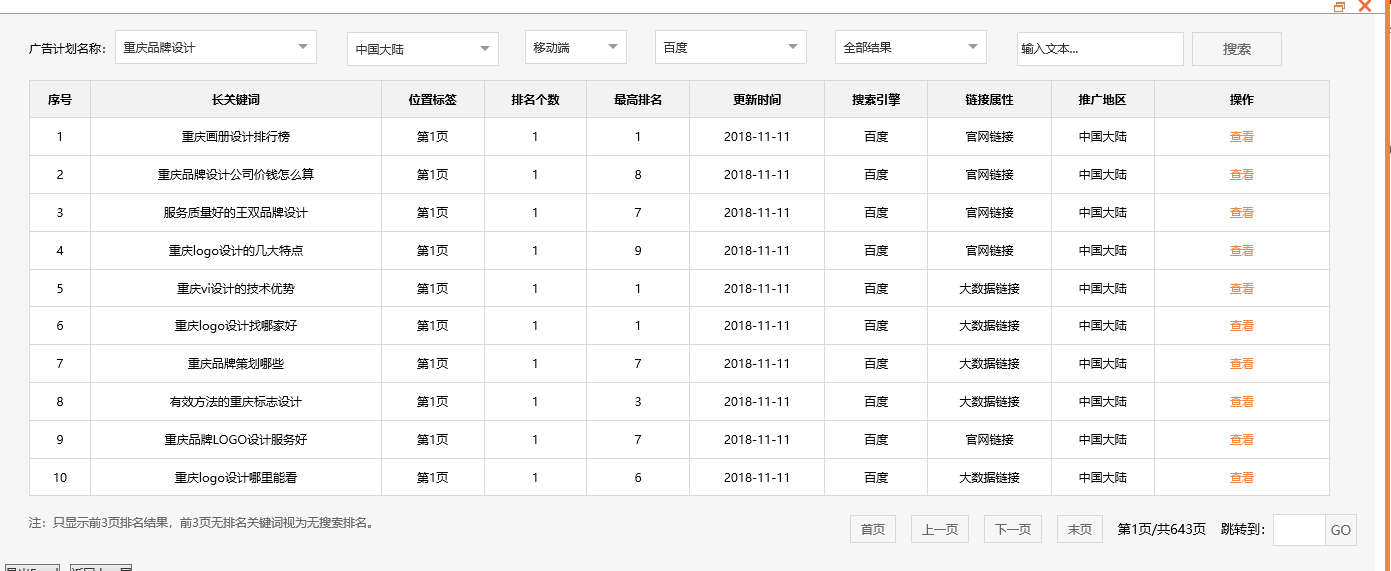Select keyword 服务质量好的王双品牌设计

coord(236,213)
